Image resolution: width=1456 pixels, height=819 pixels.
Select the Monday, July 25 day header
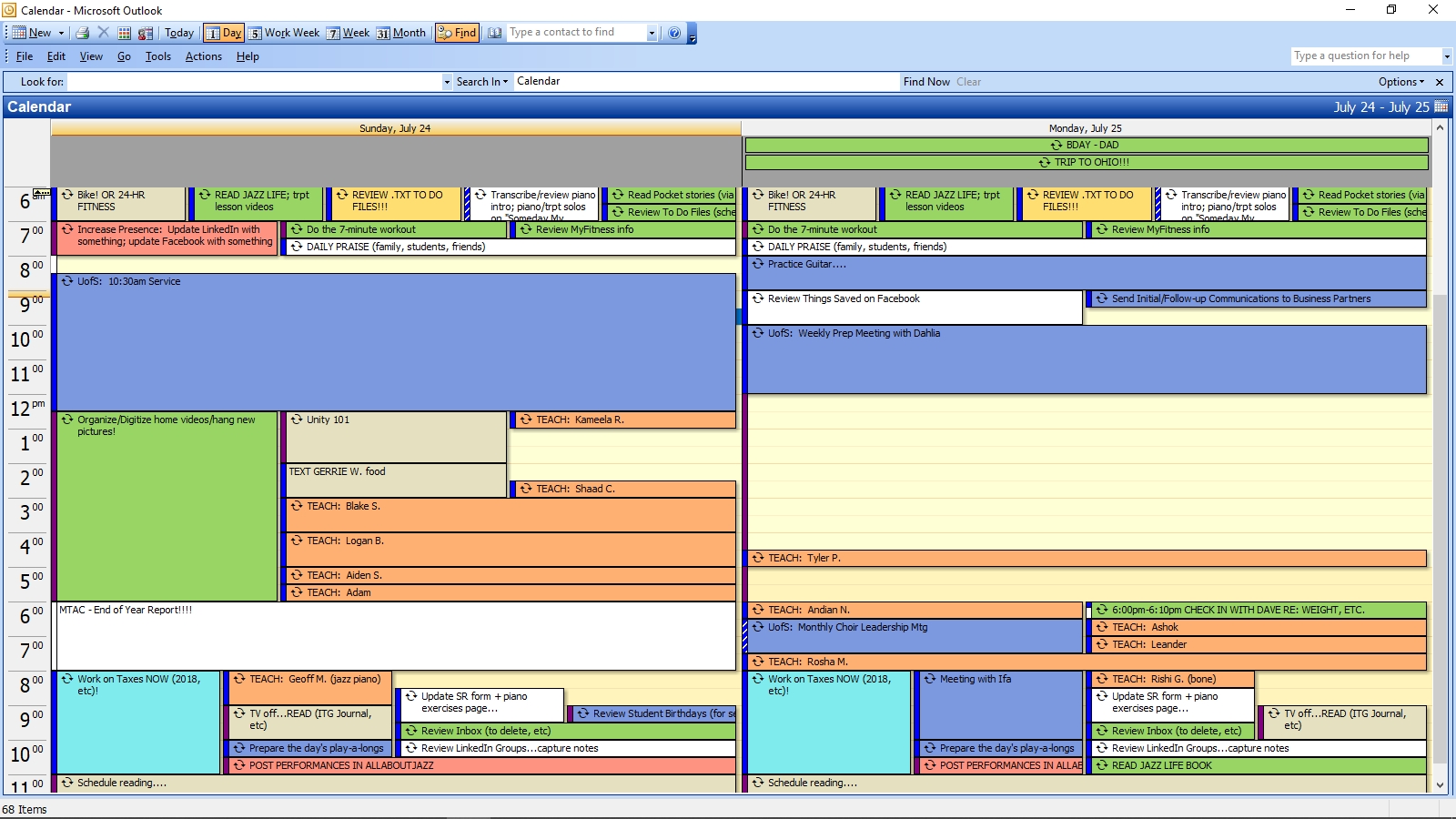pos(1085,128)
